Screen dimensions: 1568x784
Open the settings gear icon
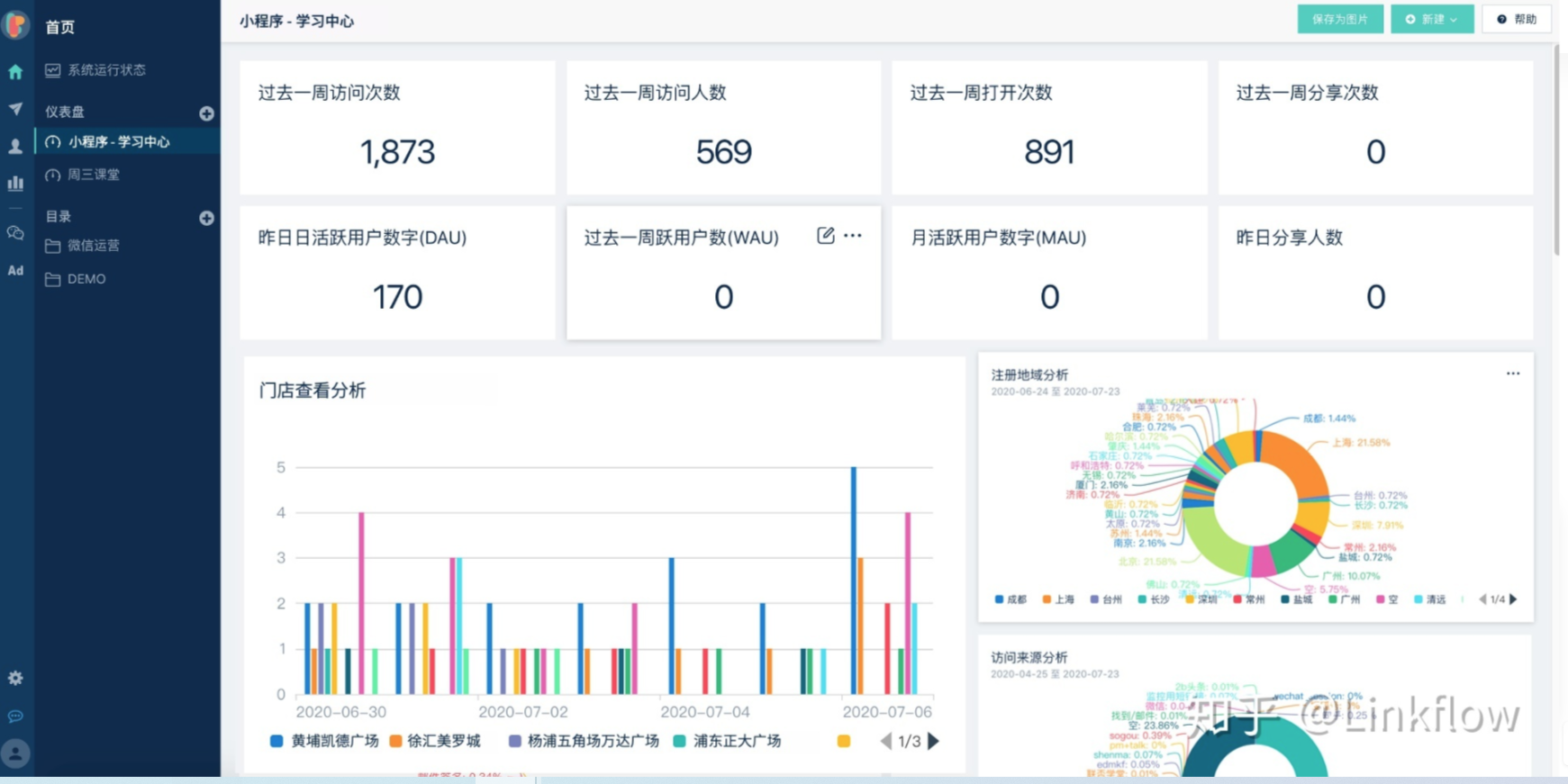pyautogui.click(x=15, y=678)
